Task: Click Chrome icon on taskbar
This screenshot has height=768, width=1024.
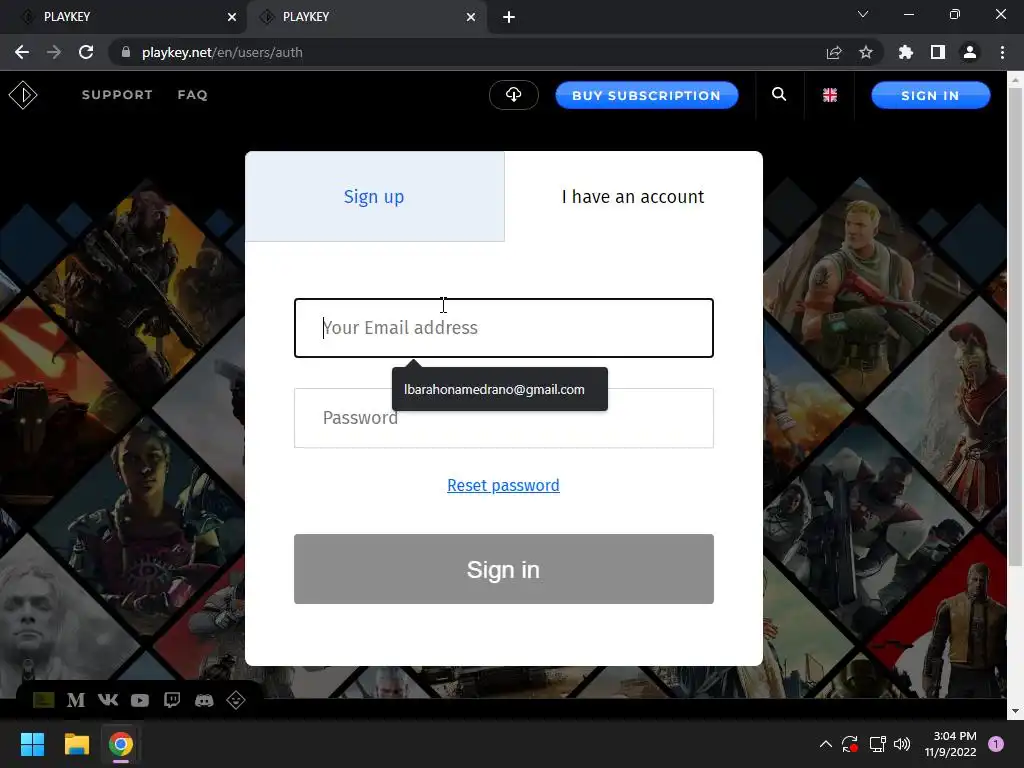Action: 121,744
